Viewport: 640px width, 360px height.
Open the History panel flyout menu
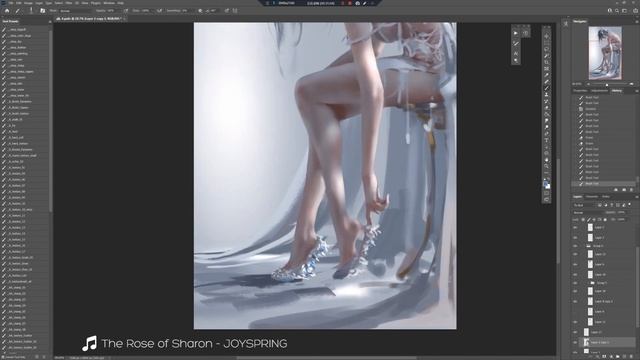(637, 91)
